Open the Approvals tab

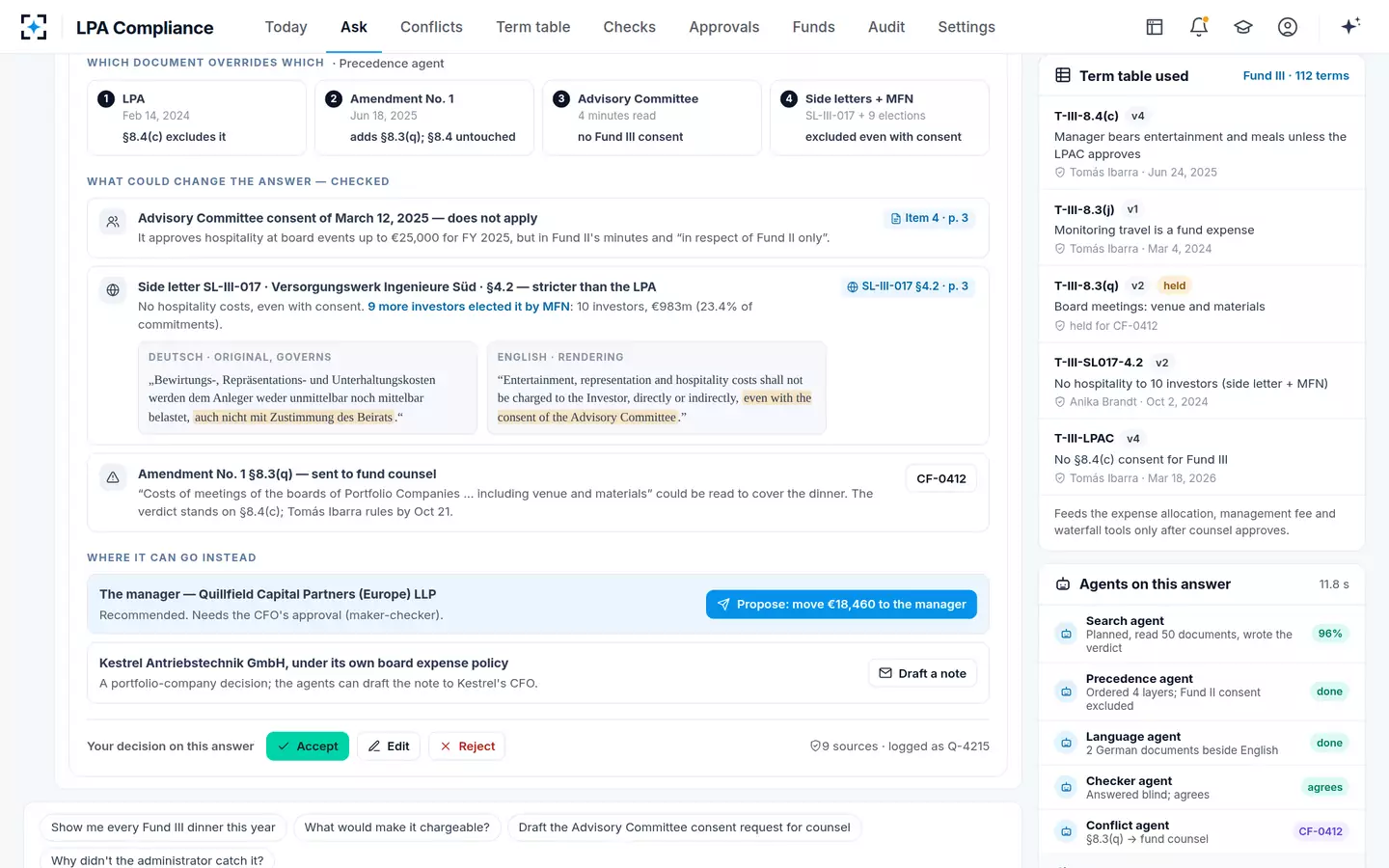pos(724,27)
